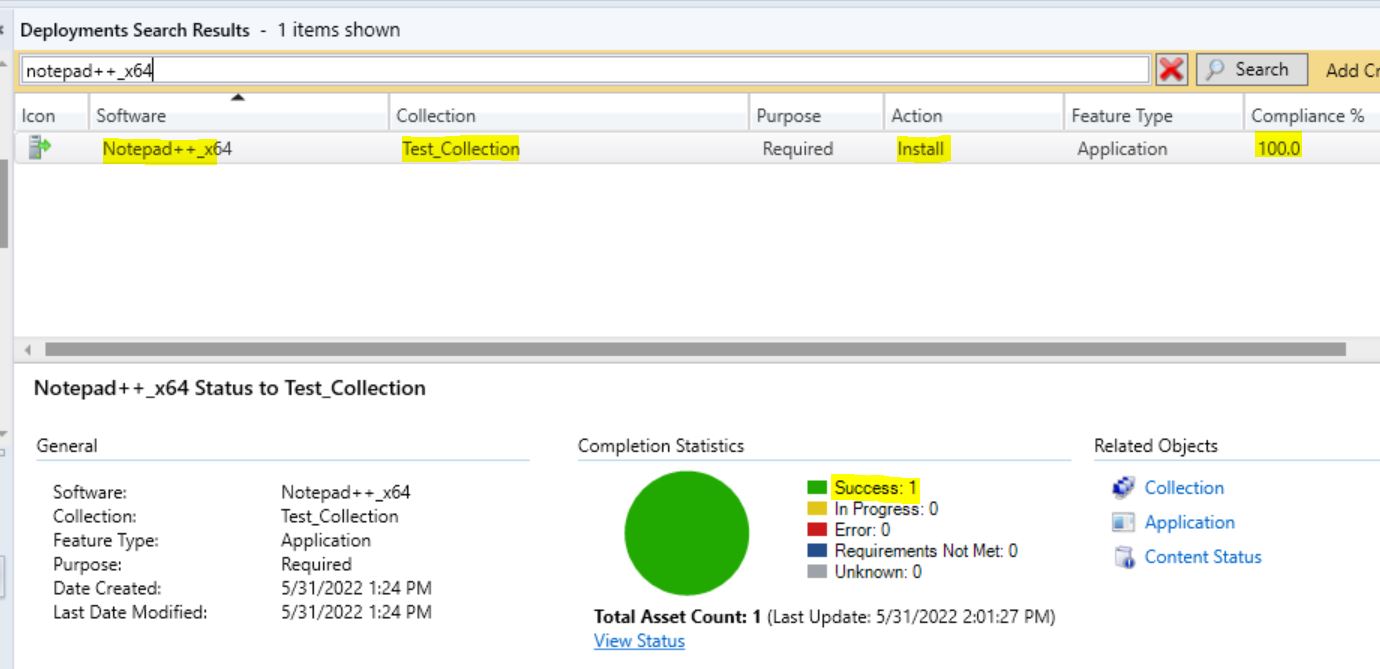This screenshot has height=669, width=1380.
Task: Click the green Success legend swatch
Action: coord(817,488)
